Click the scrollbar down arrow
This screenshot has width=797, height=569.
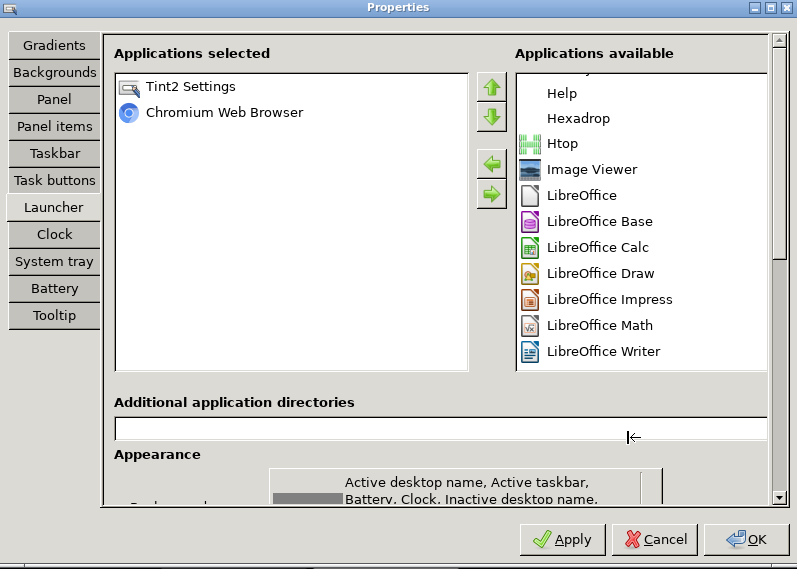[779, 497]
